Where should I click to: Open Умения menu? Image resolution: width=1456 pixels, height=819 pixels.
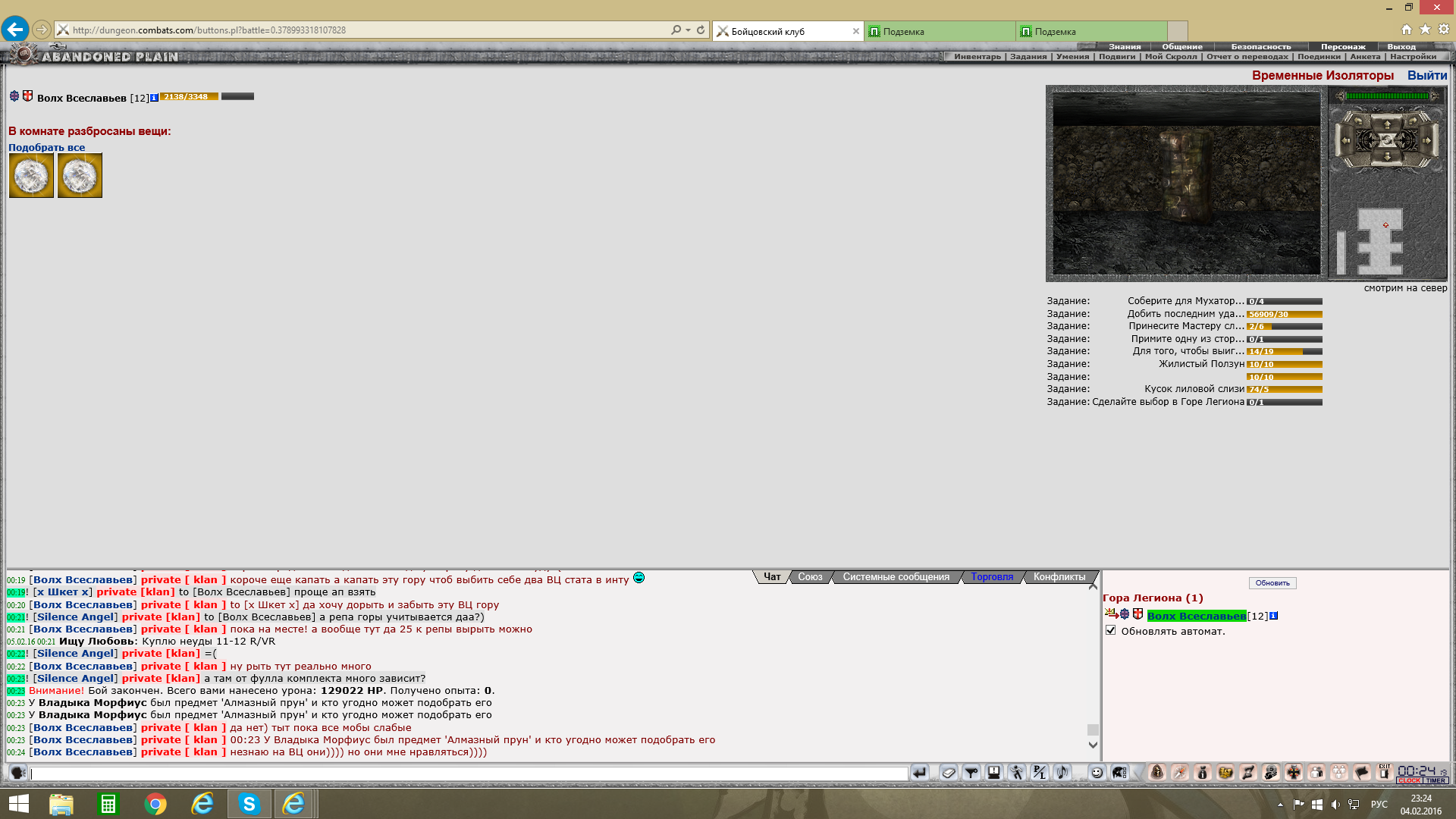pos(1072,57)
